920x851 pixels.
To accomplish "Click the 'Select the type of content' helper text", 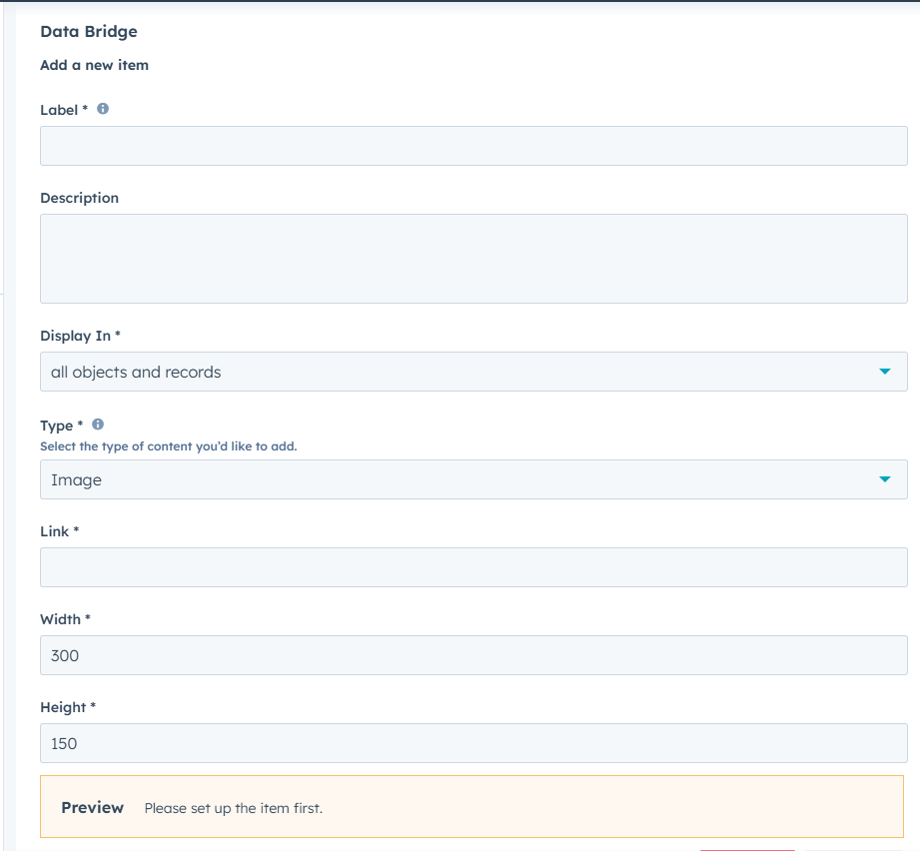I will point(168,447).
